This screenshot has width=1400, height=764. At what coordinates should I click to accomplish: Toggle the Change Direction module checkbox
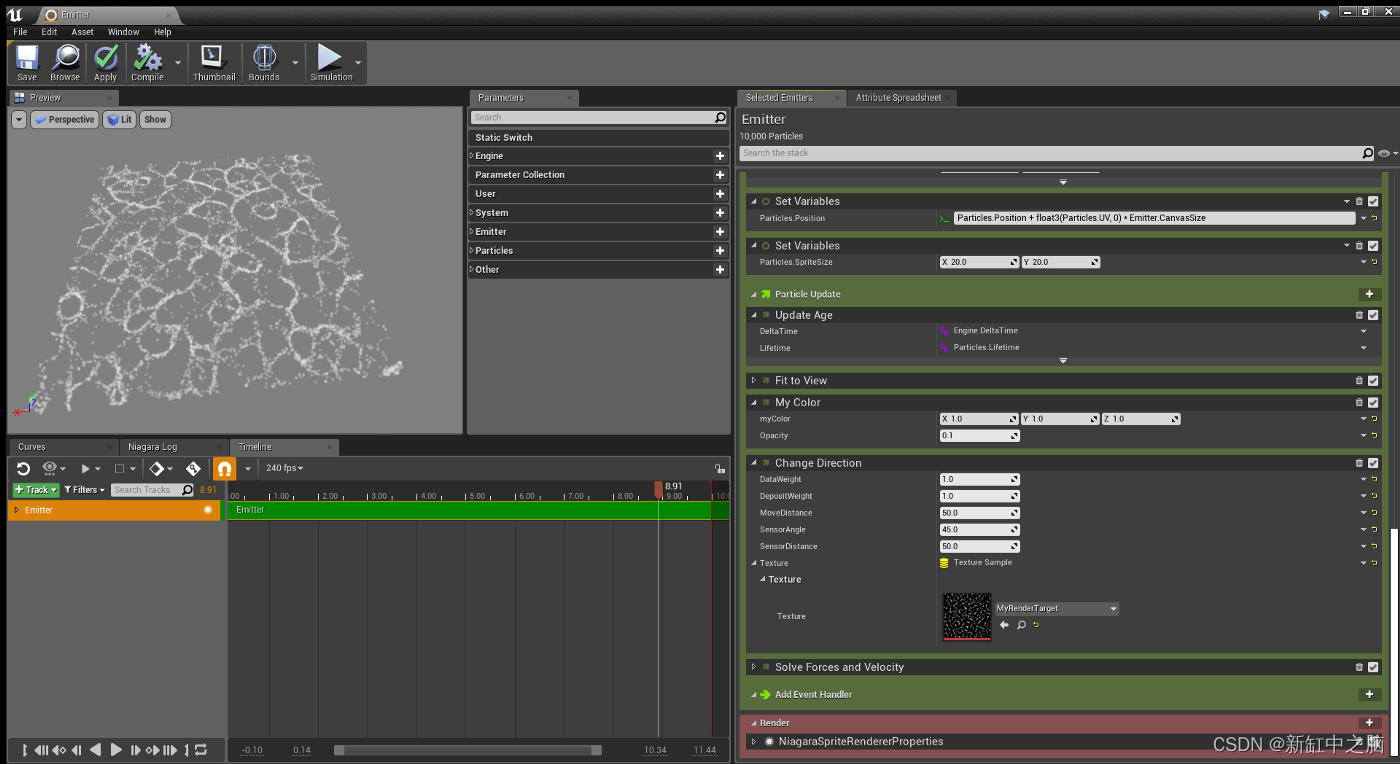click(1373, 463)
